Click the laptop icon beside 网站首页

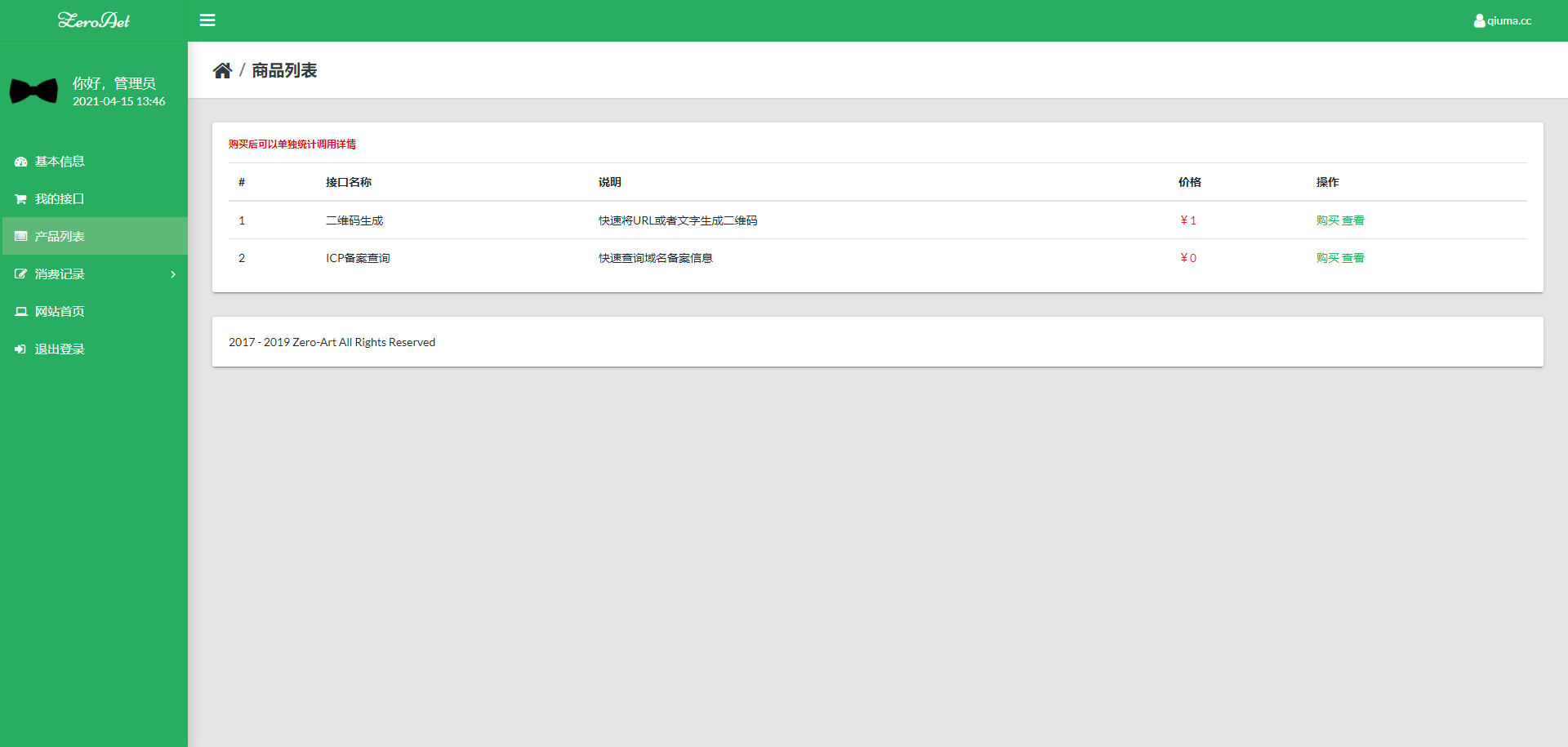click(21, 312)
